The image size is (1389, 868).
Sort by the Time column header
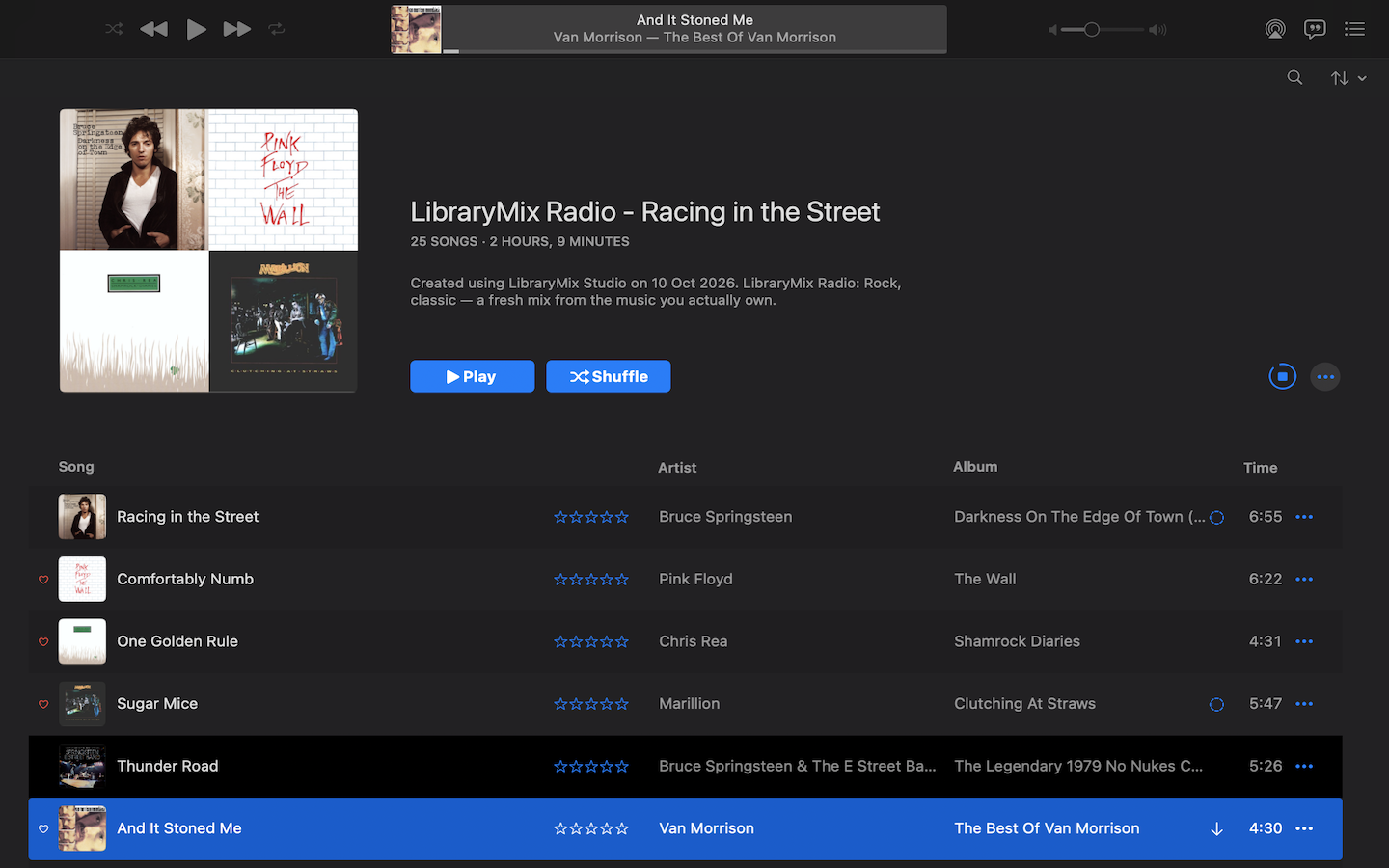point(1260,468)
